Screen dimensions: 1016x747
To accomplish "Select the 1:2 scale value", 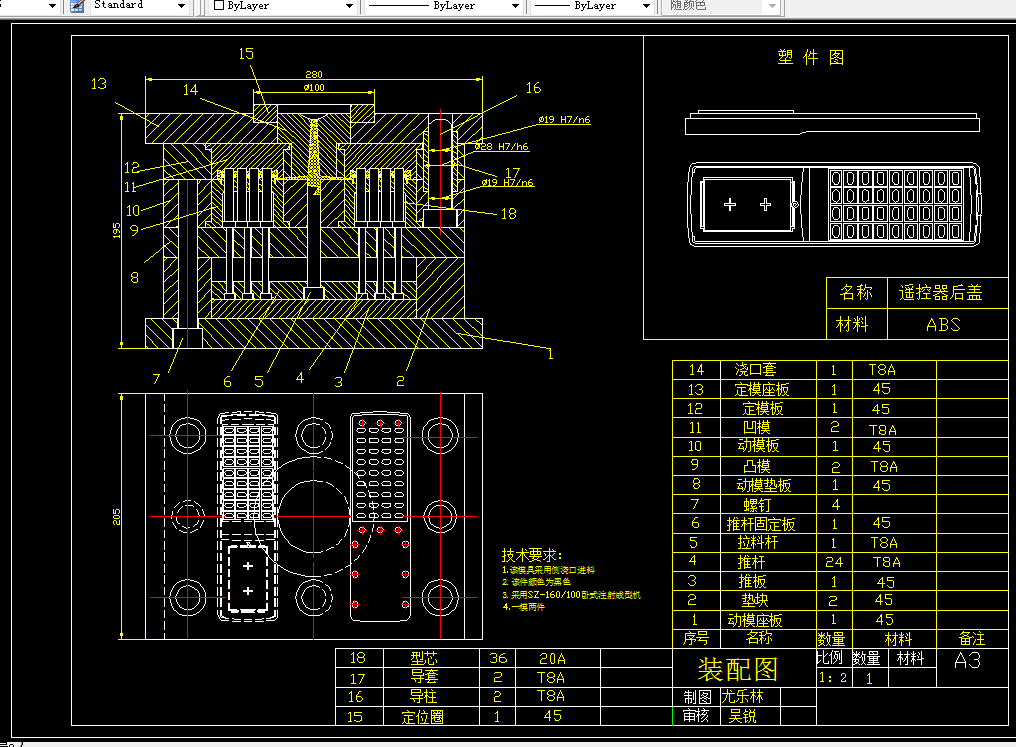I will [x=833, y=678].
